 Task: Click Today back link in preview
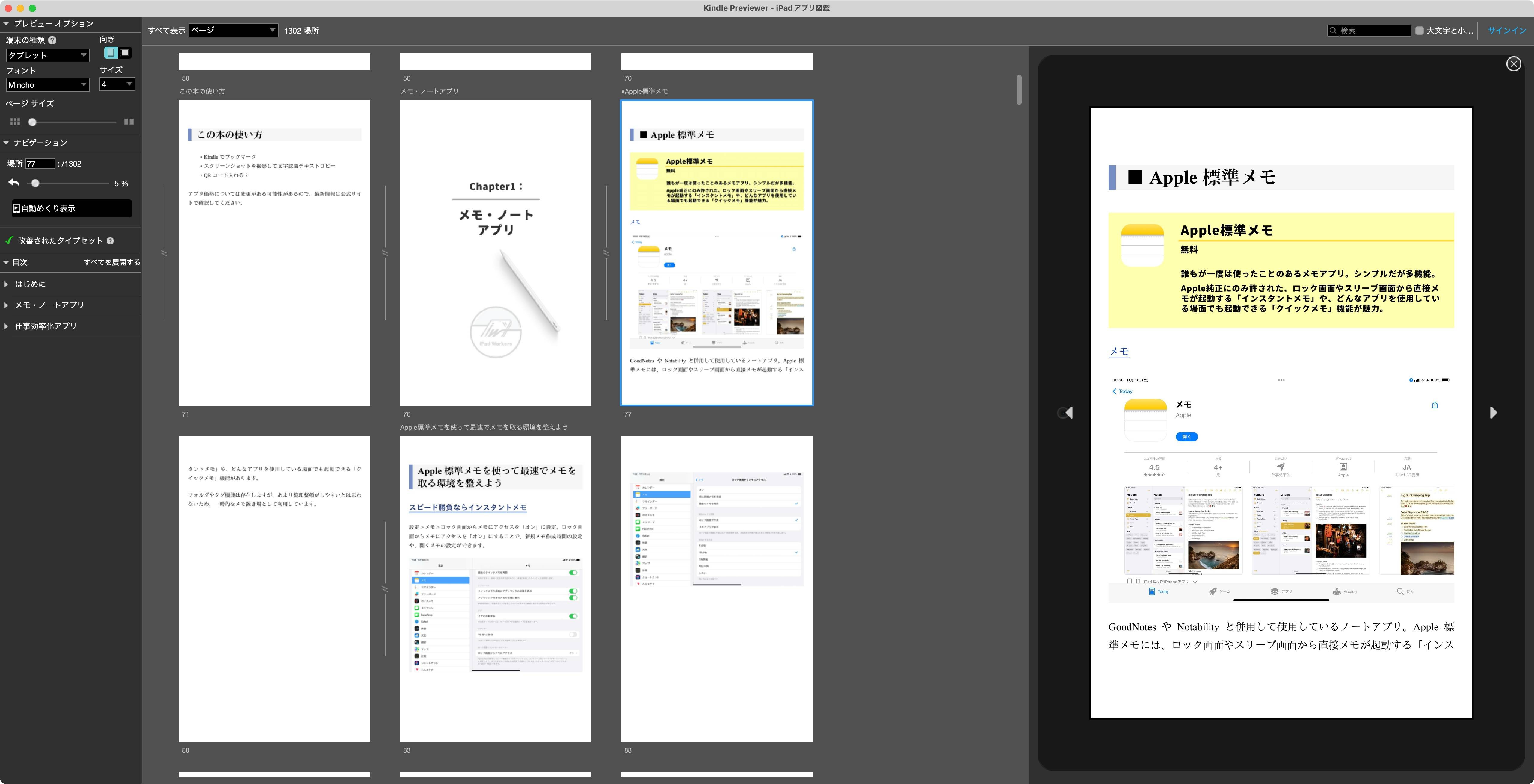1123,391
